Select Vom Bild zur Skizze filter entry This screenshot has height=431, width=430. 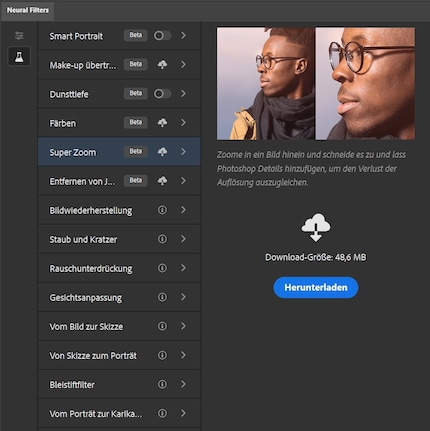click(119, 326)
